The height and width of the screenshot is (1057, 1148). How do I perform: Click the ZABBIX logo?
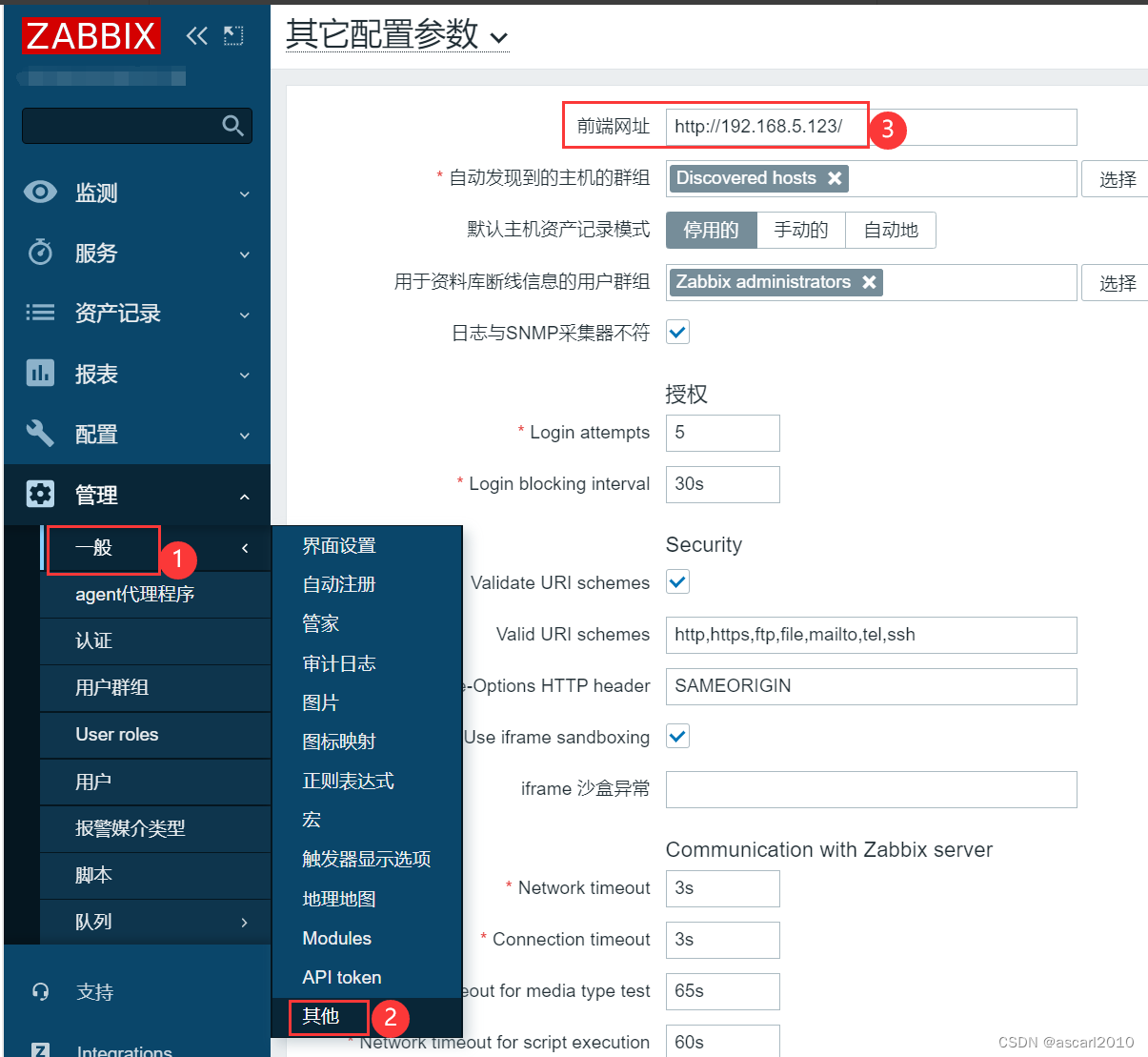91,35
